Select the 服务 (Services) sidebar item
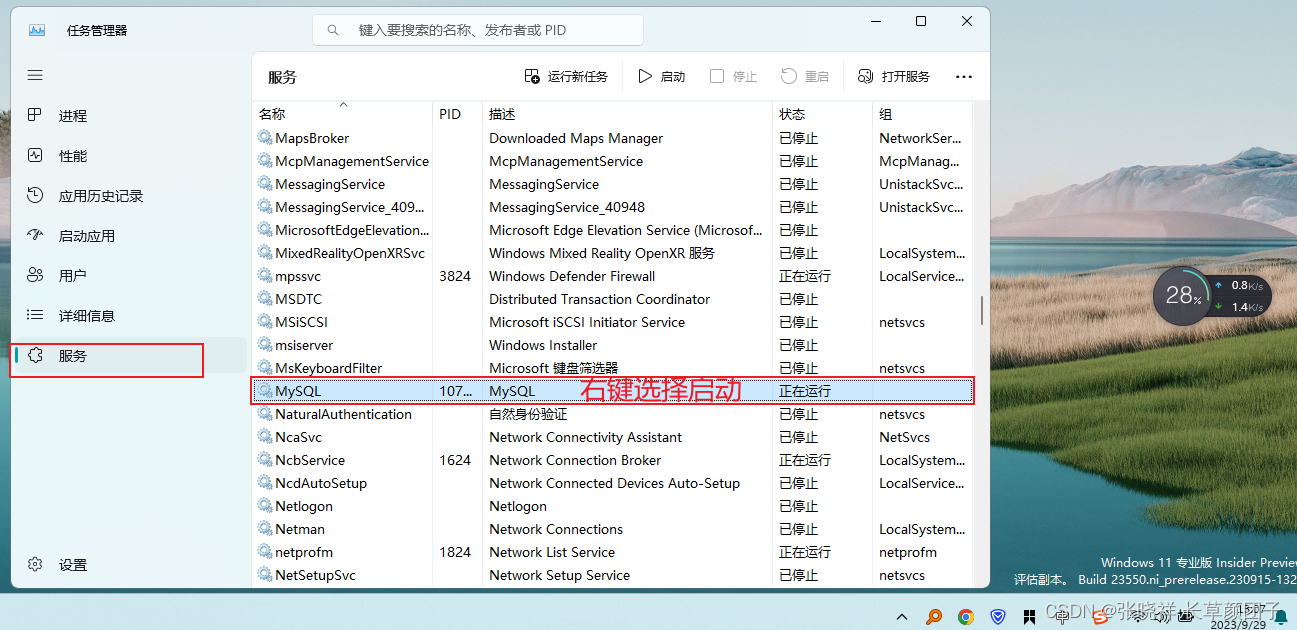Screen dimensions: 1297x630 [x=129, y=356]
